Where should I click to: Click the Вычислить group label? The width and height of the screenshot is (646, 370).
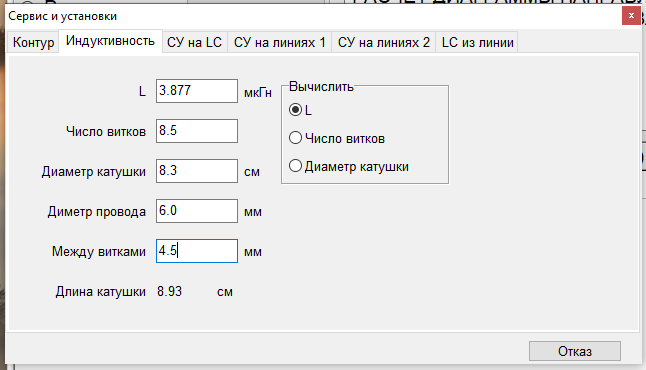click(x=321, y=87)
